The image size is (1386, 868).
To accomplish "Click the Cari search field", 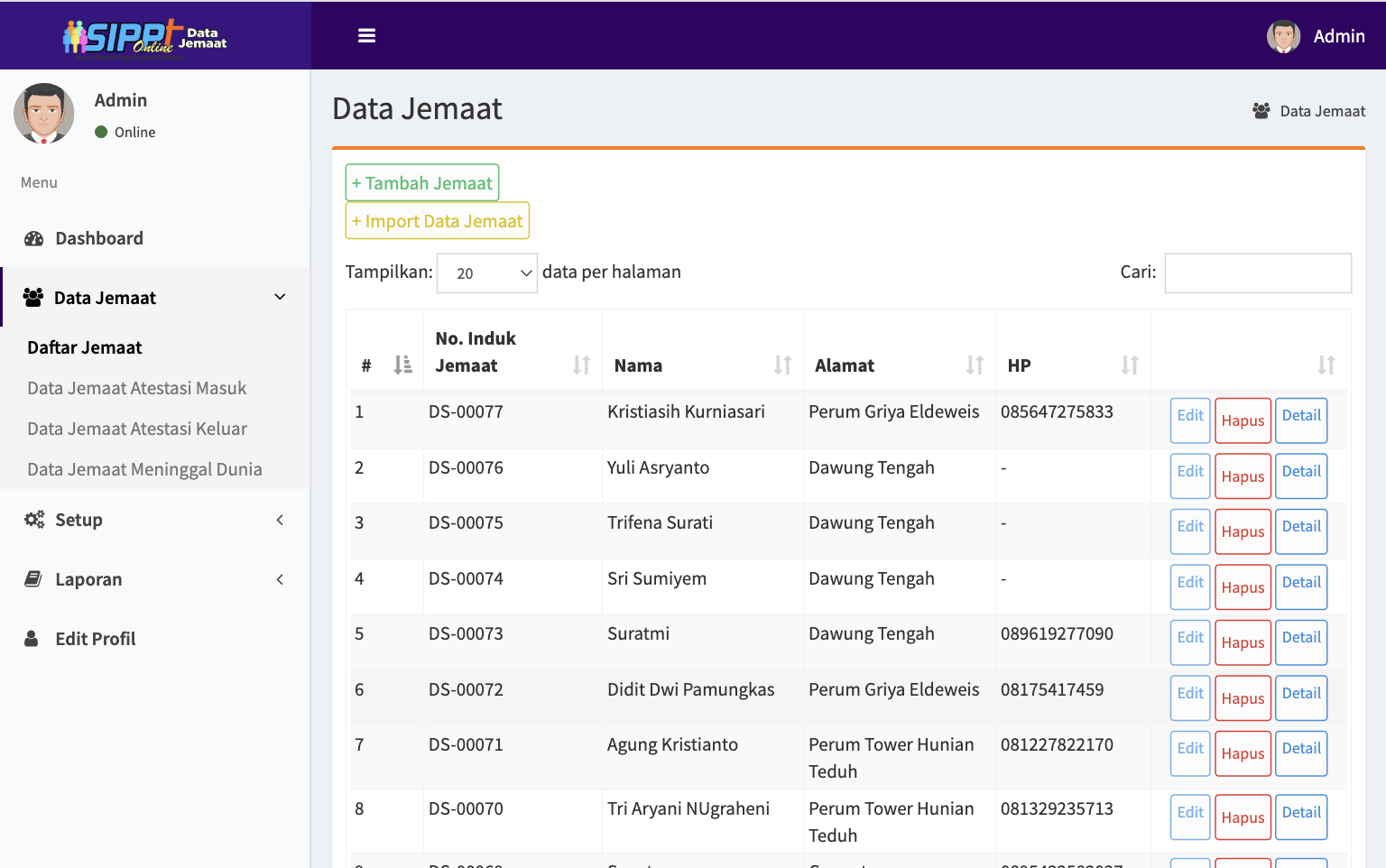I will click(x=1257, y=272).
